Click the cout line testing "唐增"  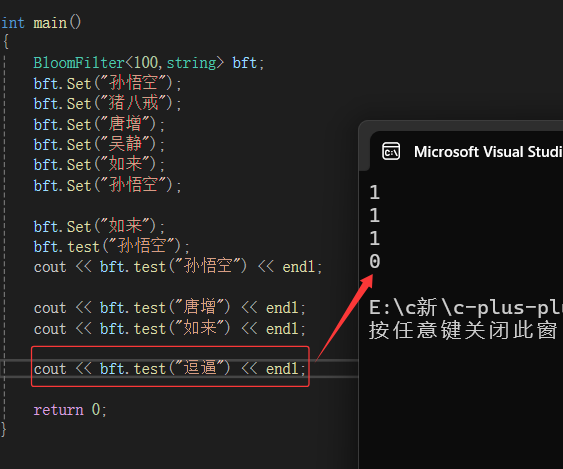click(x=169, y=308)
